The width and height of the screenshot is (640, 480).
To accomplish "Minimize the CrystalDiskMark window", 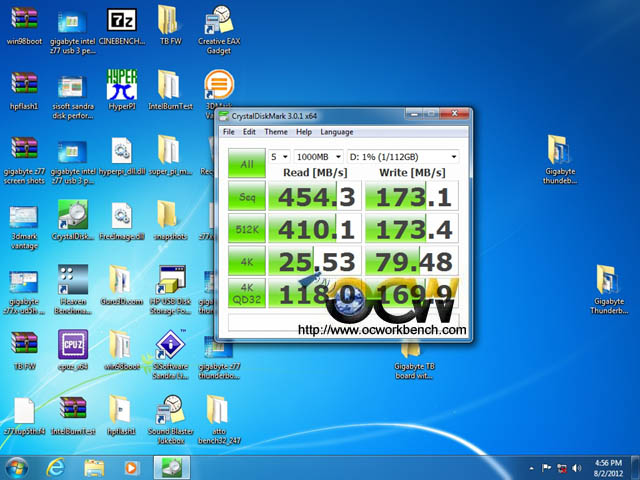I will pos(414,114).
